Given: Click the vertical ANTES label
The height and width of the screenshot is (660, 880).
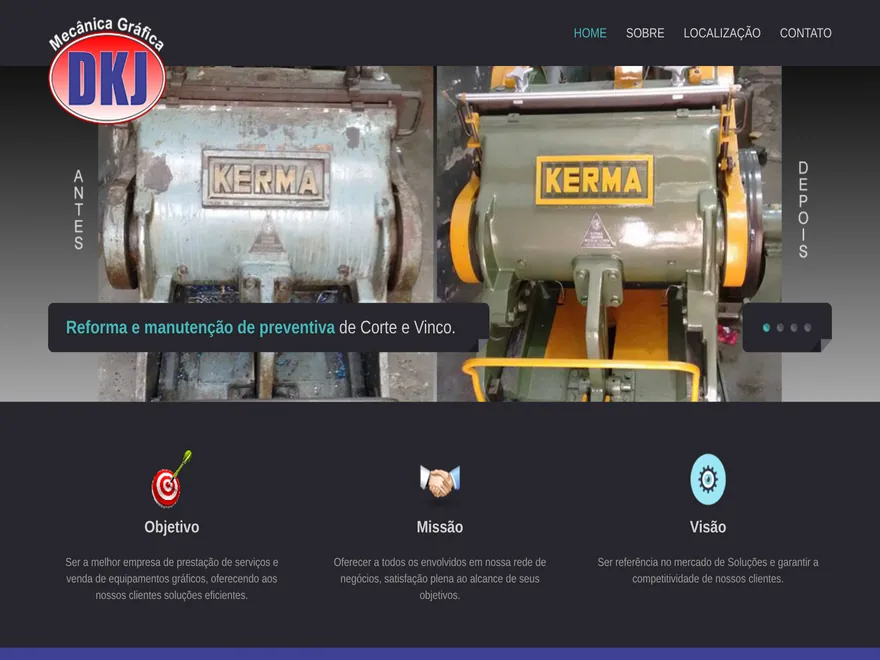Looking at the screenshot, I should pyautogui.click(x=79, y=209).
